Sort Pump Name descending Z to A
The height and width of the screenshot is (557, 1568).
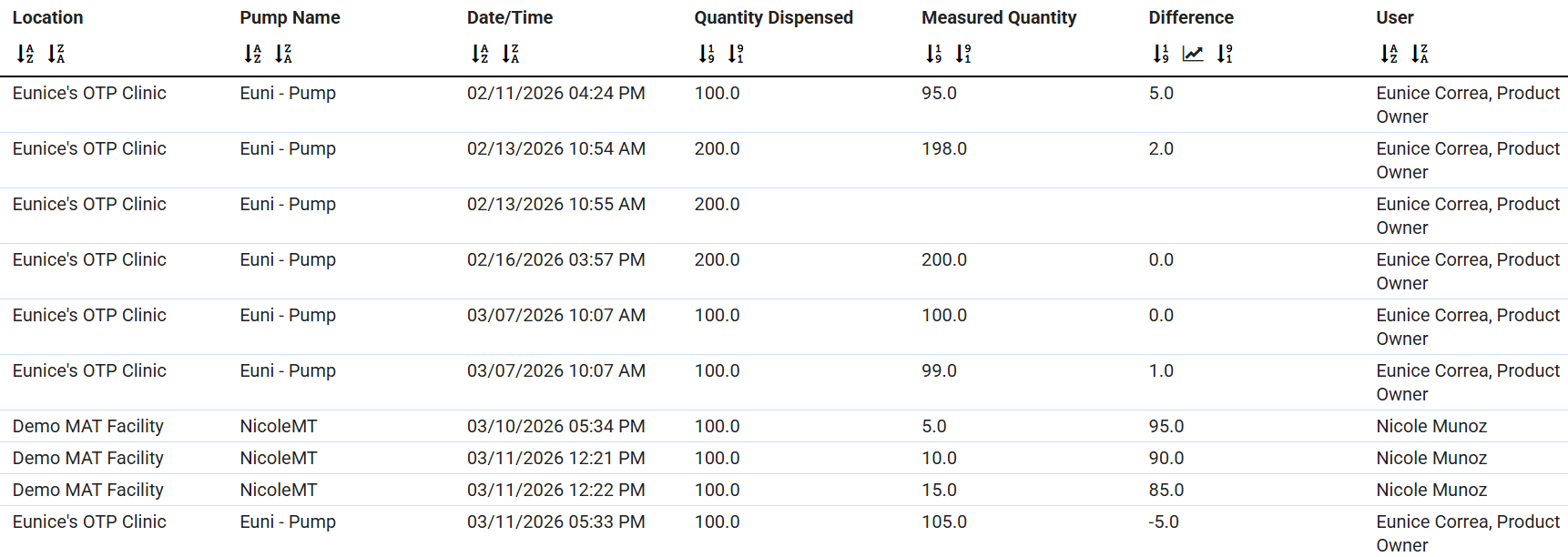click(x=284, y=55)
